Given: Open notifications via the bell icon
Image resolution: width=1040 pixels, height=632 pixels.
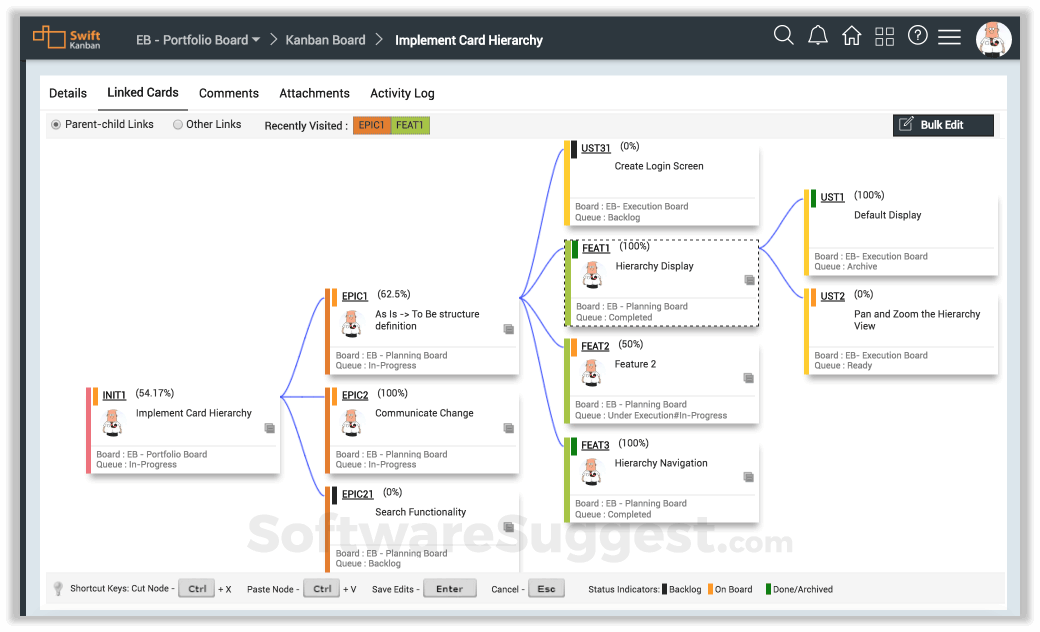Looking at the screenshot, I should click(818, 35).
